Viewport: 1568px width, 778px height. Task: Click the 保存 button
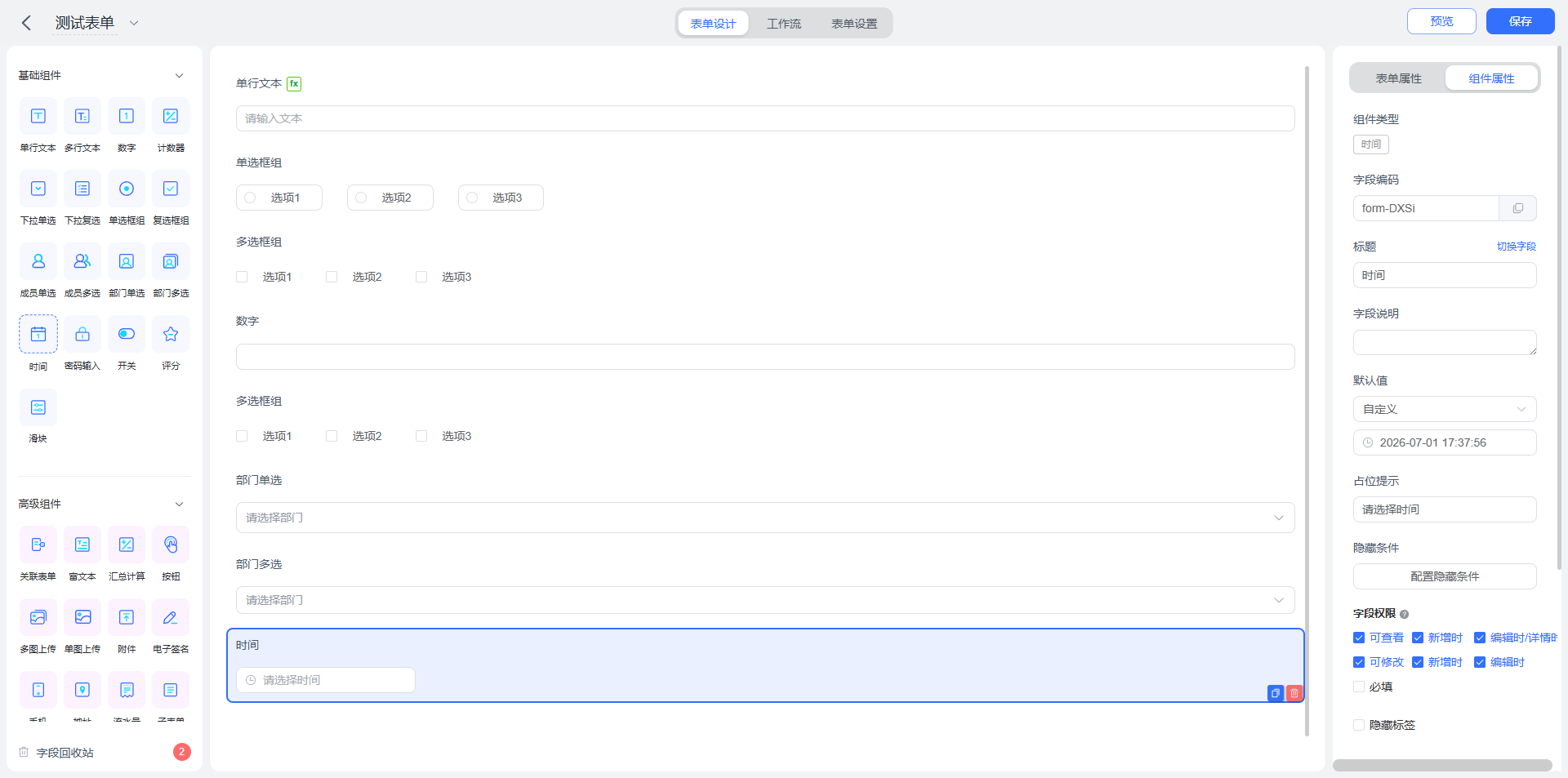pos(1520,21)
